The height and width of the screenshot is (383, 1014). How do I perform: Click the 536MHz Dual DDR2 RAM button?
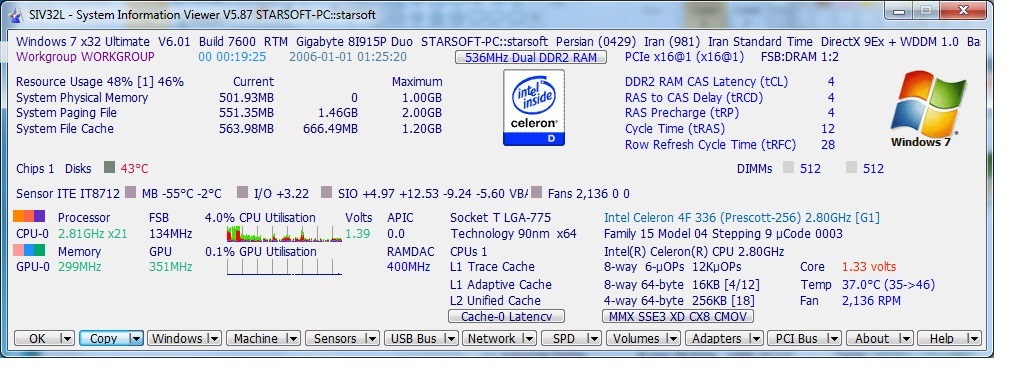531,57
